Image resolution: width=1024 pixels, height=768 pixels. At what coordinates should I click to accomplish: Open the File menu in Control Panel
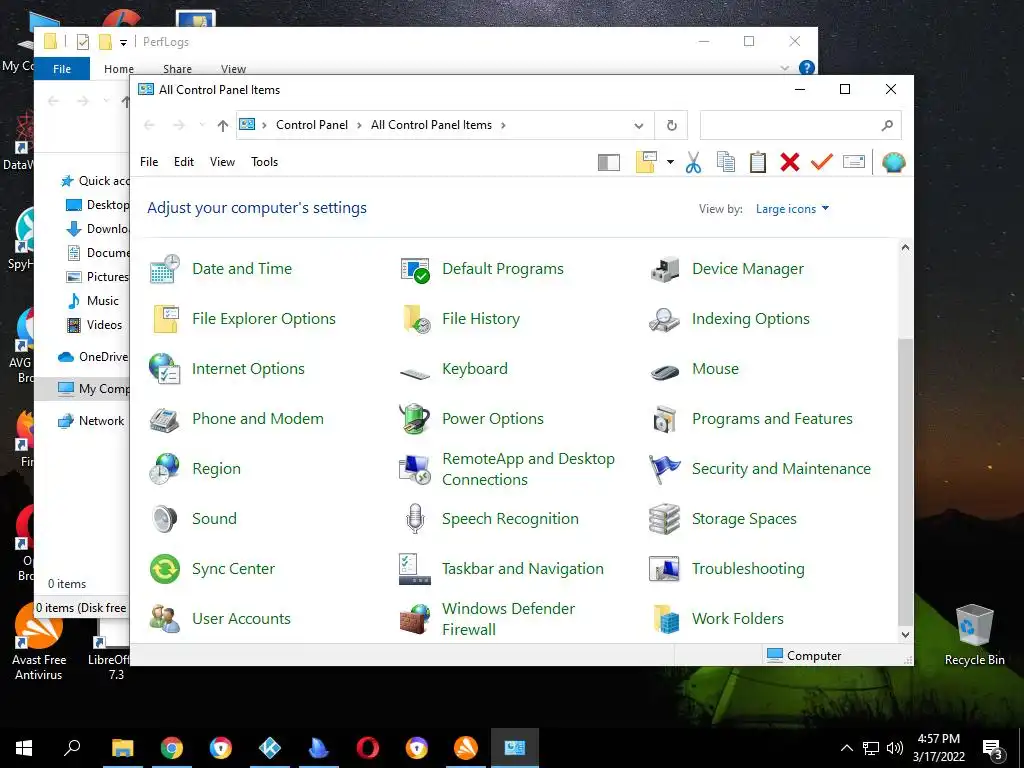click(149, 162)
